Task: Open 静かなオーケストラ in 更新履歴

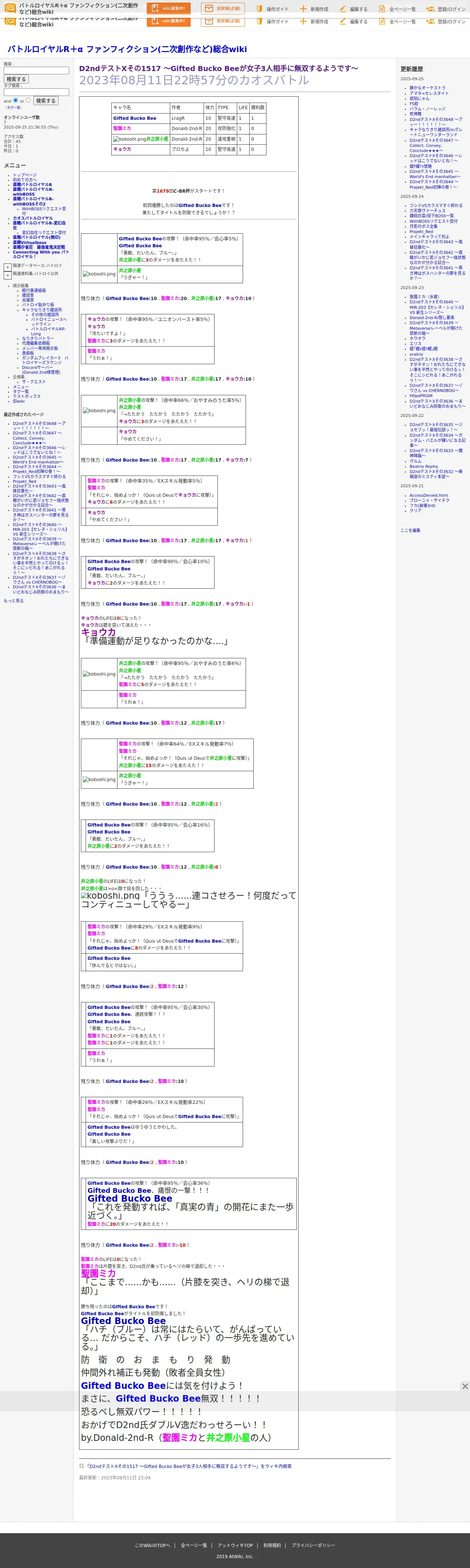Action: coord(428,88)
